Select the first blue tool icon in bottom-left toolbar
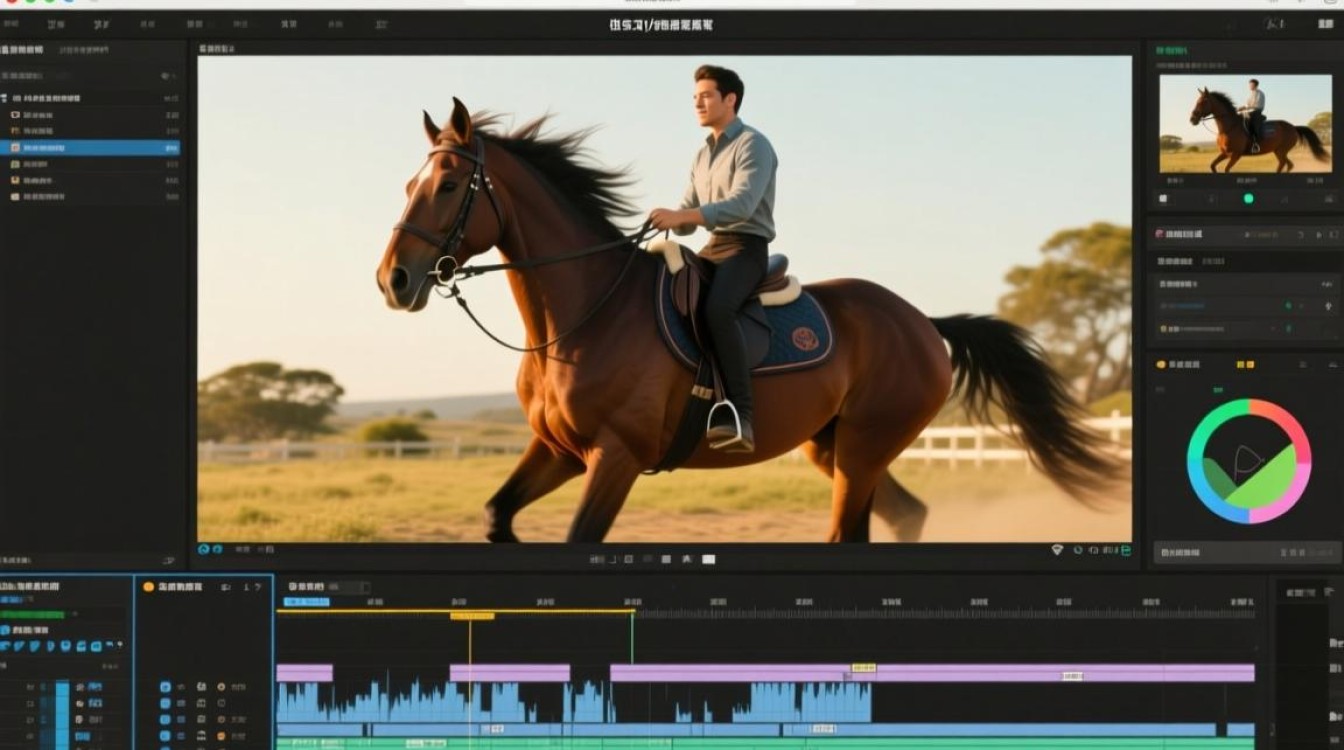 [x=6, y=647]
